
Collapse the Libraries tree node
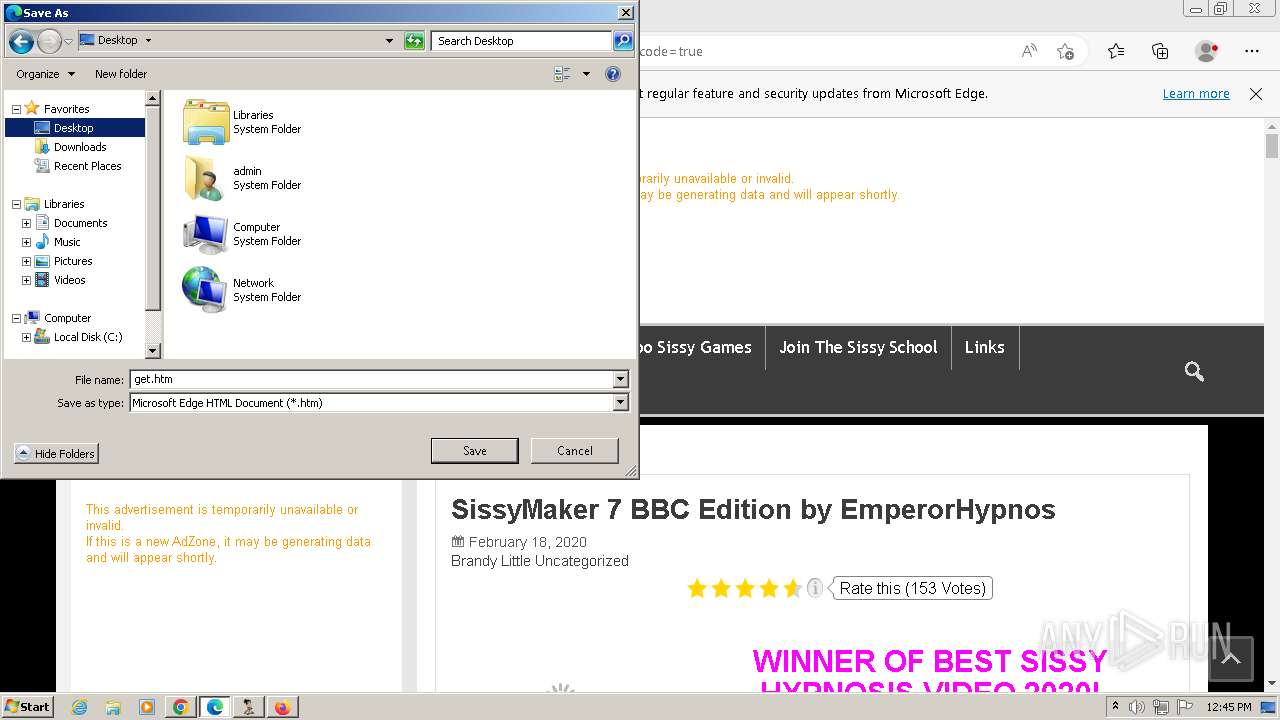[16, 204]
